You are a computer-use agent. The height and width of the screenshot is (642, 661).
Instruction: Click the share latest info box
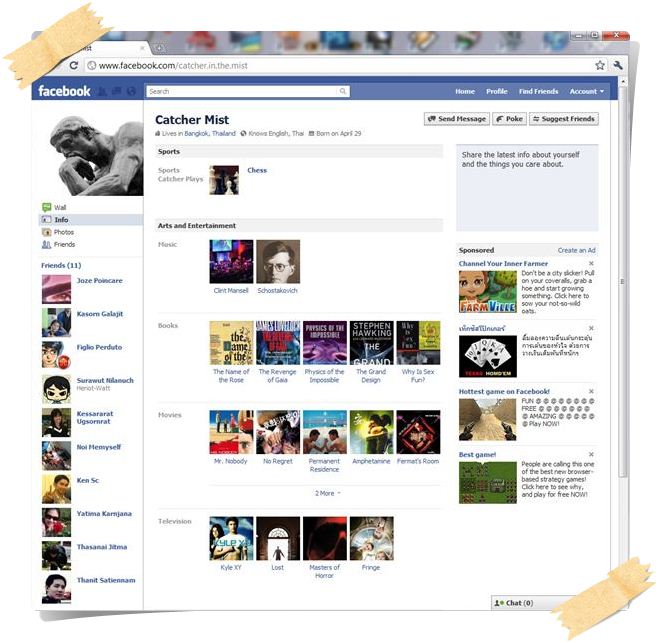click(527, 188)
